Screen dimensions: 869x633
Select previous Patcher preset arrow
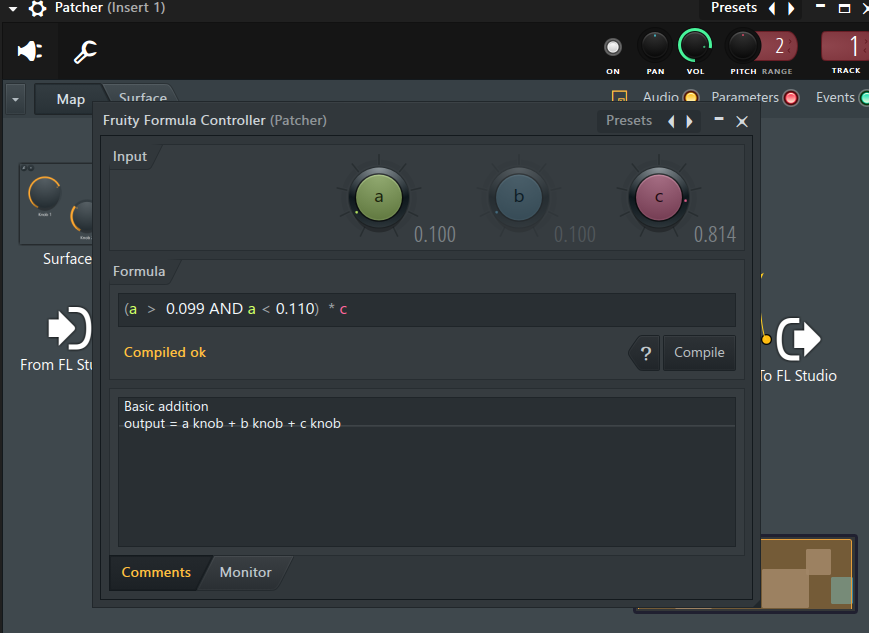771,8
